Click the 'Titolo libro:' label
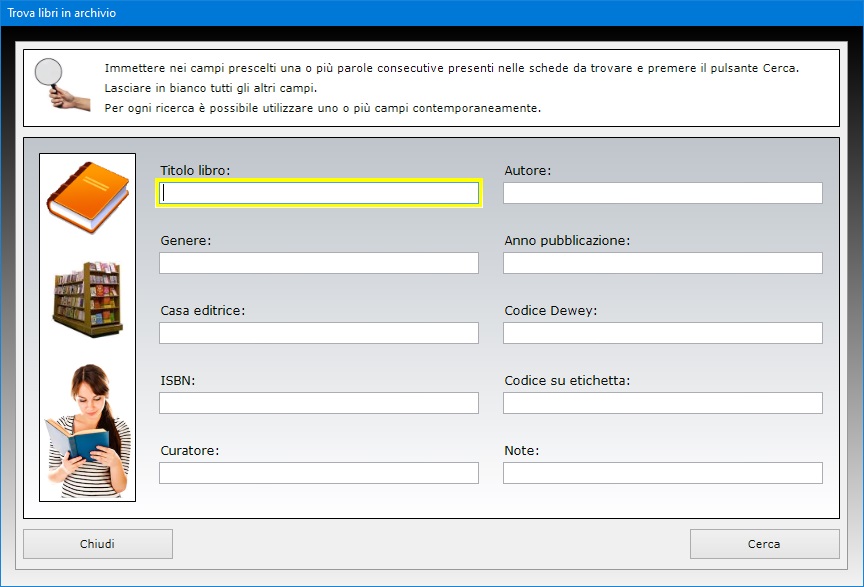Viewport: 864px width, 587px height. 195,170
